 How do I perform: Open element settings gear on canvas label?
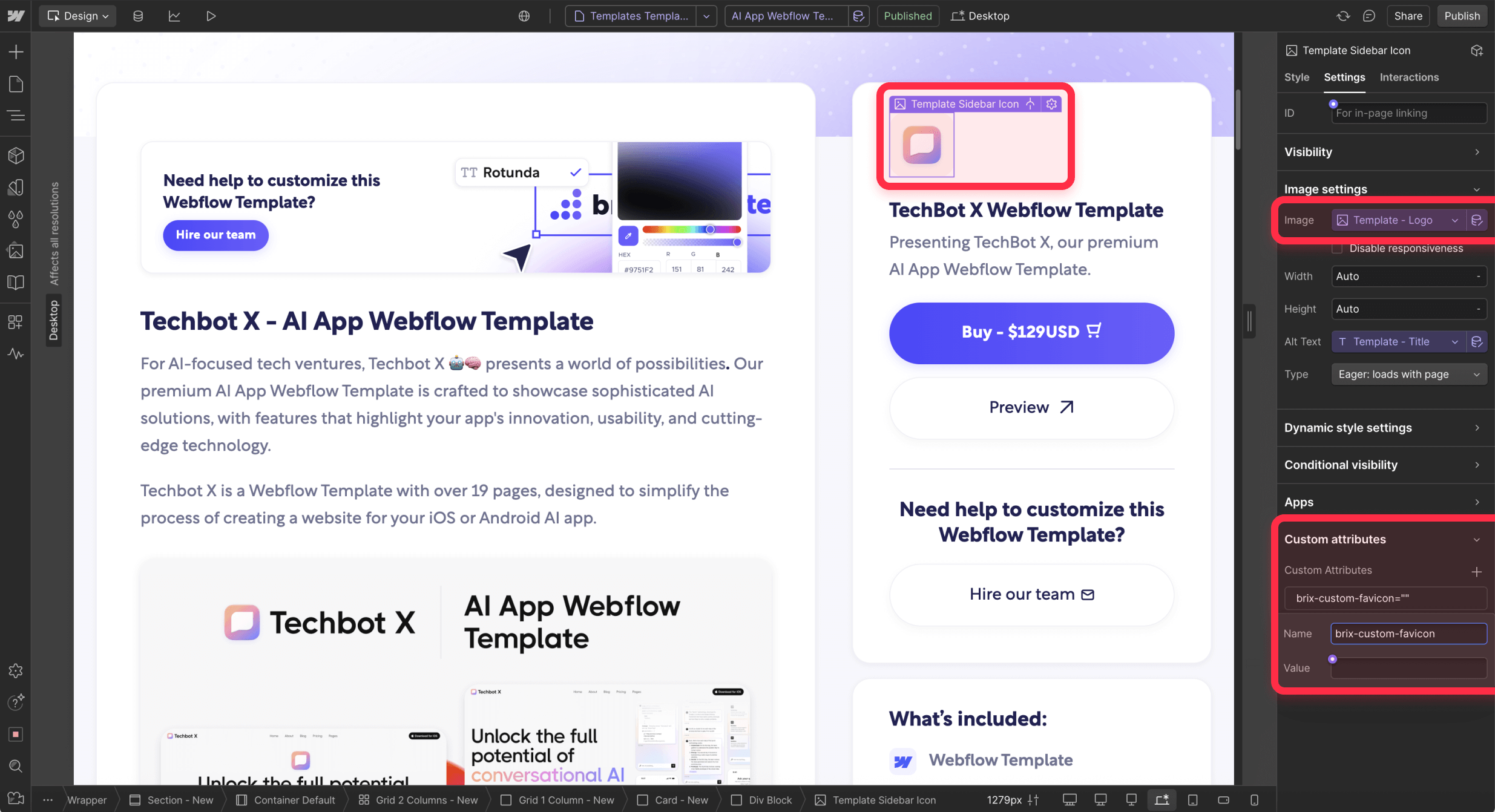(1052, 104)
